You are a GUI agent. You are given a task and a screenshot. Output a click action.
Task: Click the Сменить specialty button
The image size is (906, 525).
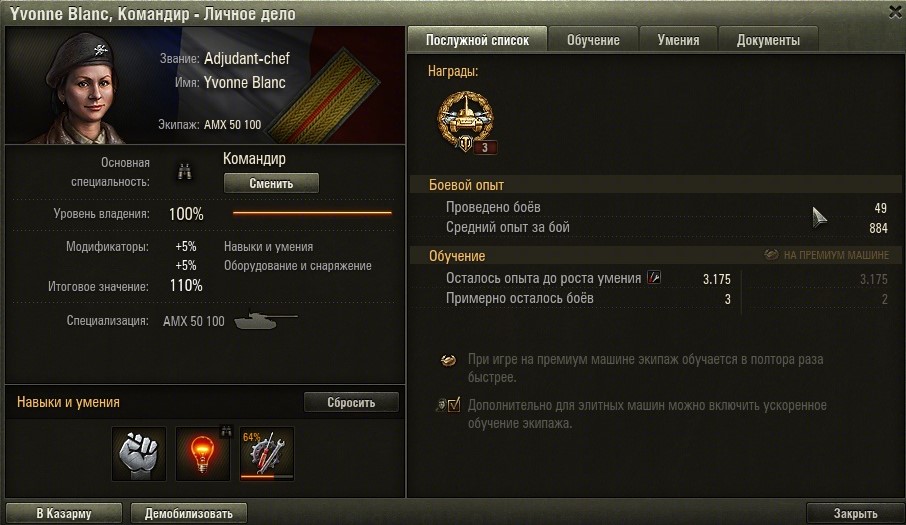[271, 184]
